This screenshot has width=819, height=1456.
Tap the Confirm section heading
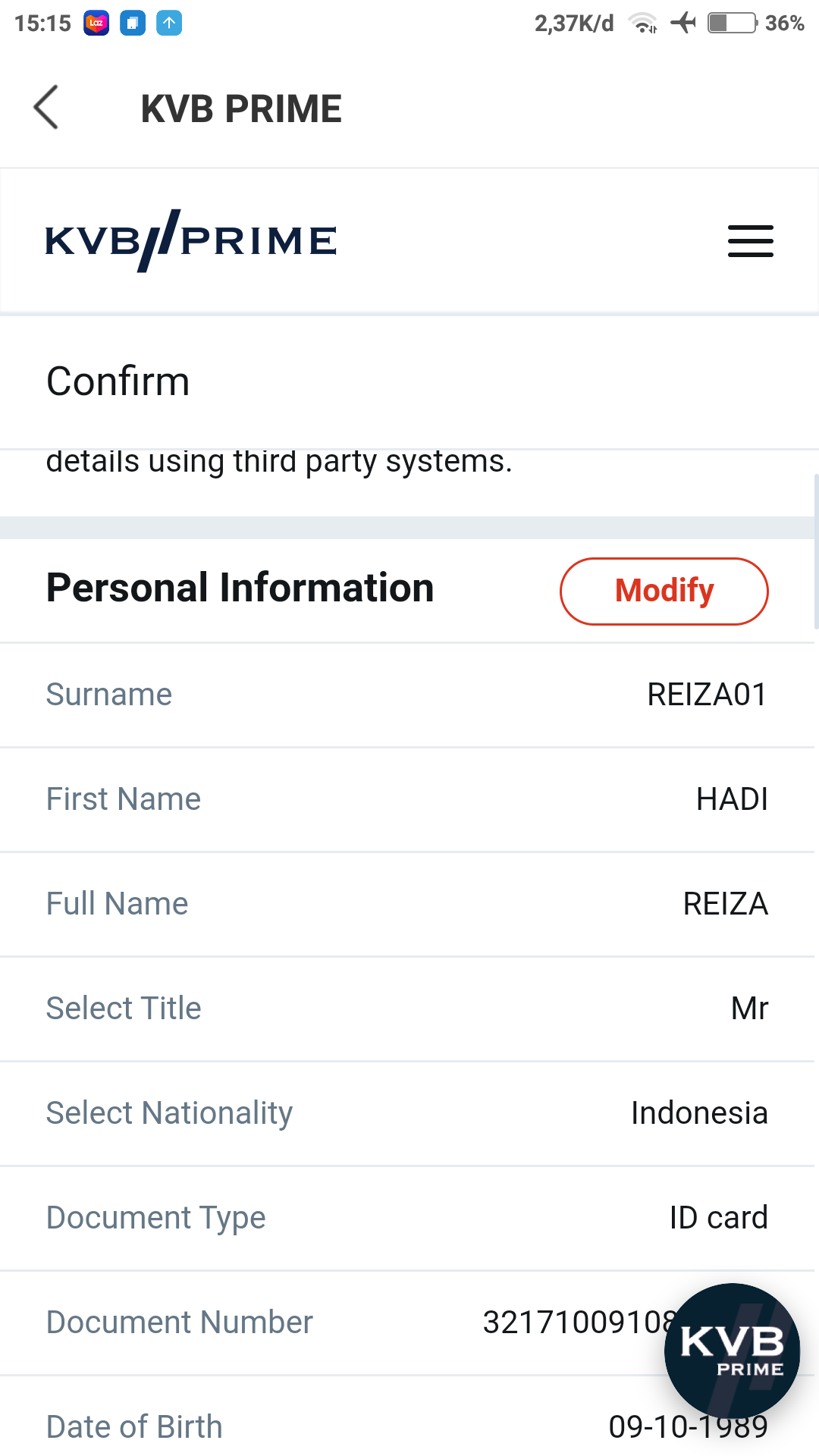click(x=118, y=381)
